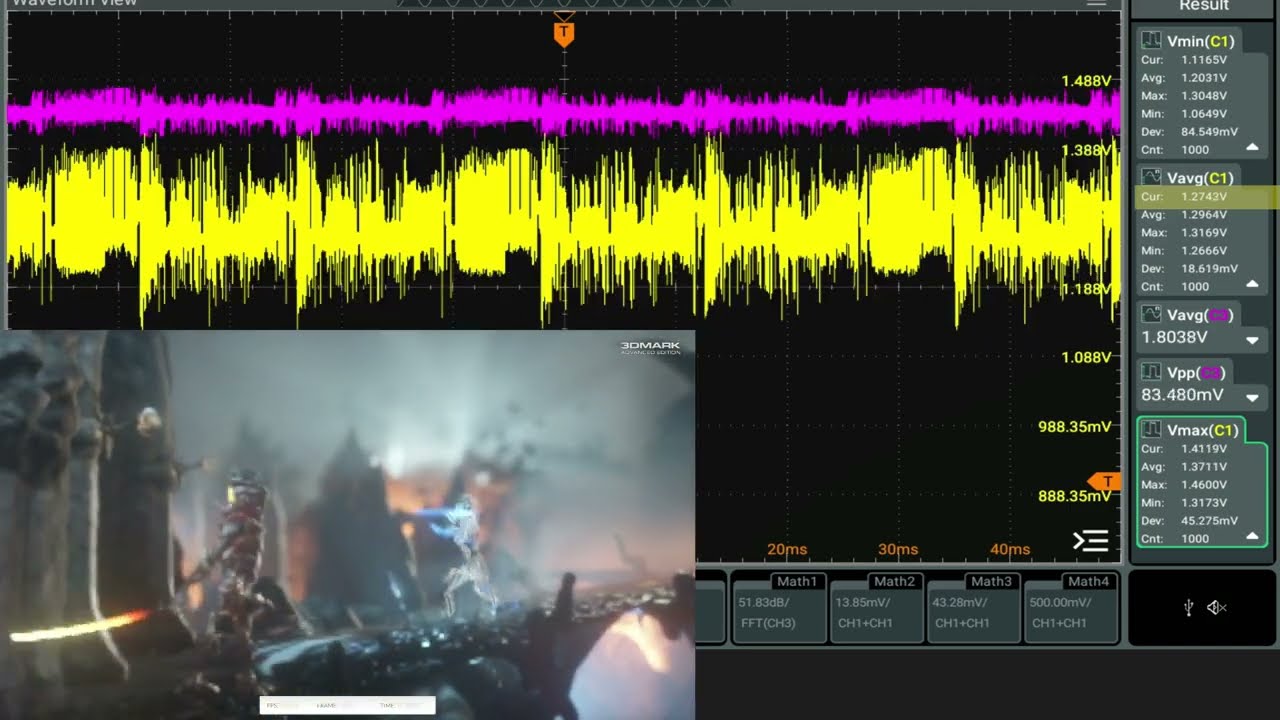Click the 83.480mV peak-to-peak value
Screen dimensions: 1280x720
point(1183,395)
